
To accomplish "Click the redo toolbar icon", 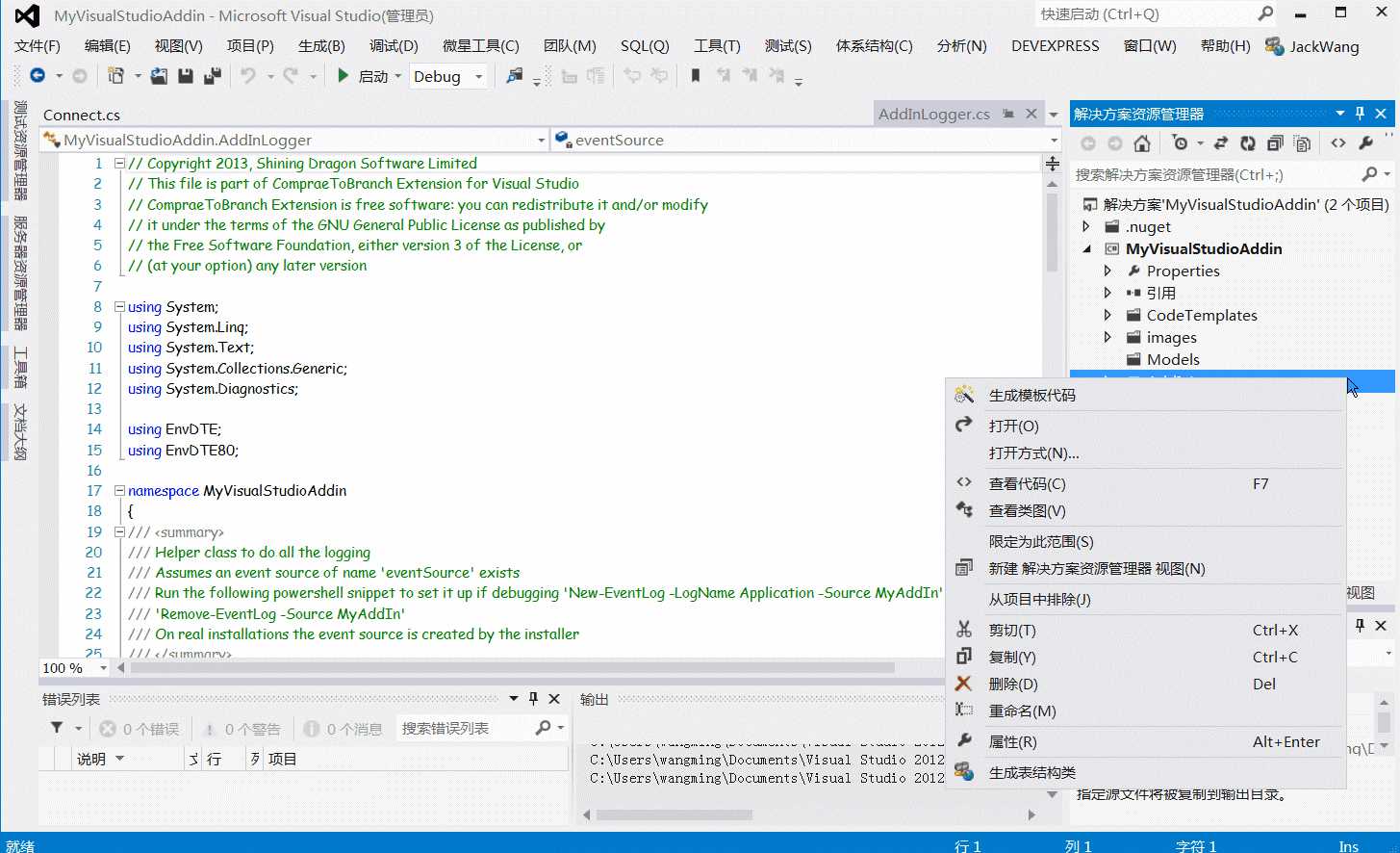I will click(x=291, y=75).
